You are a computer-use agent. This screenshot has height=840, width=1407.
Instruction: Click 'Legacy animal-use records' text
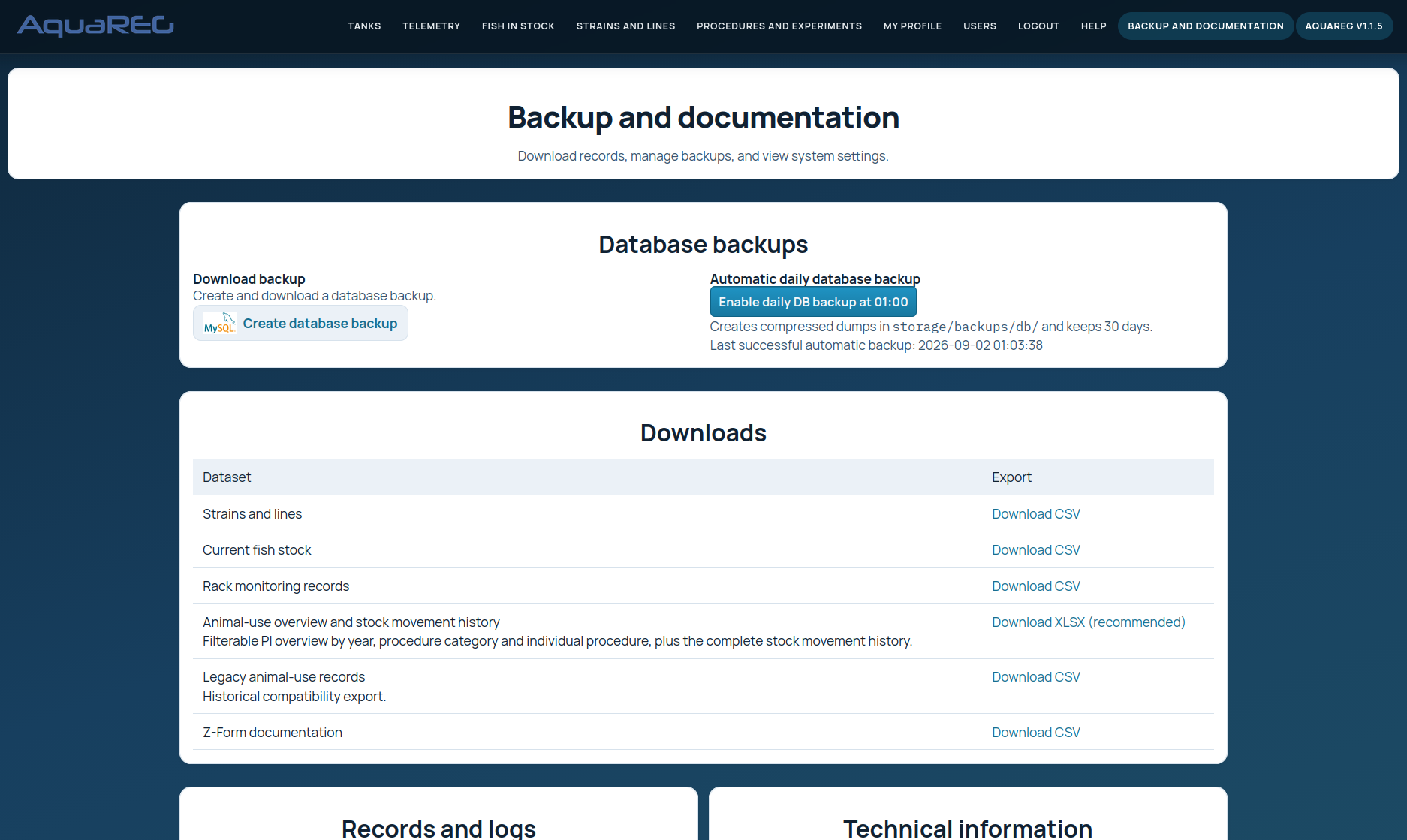[x=284, y=677]
